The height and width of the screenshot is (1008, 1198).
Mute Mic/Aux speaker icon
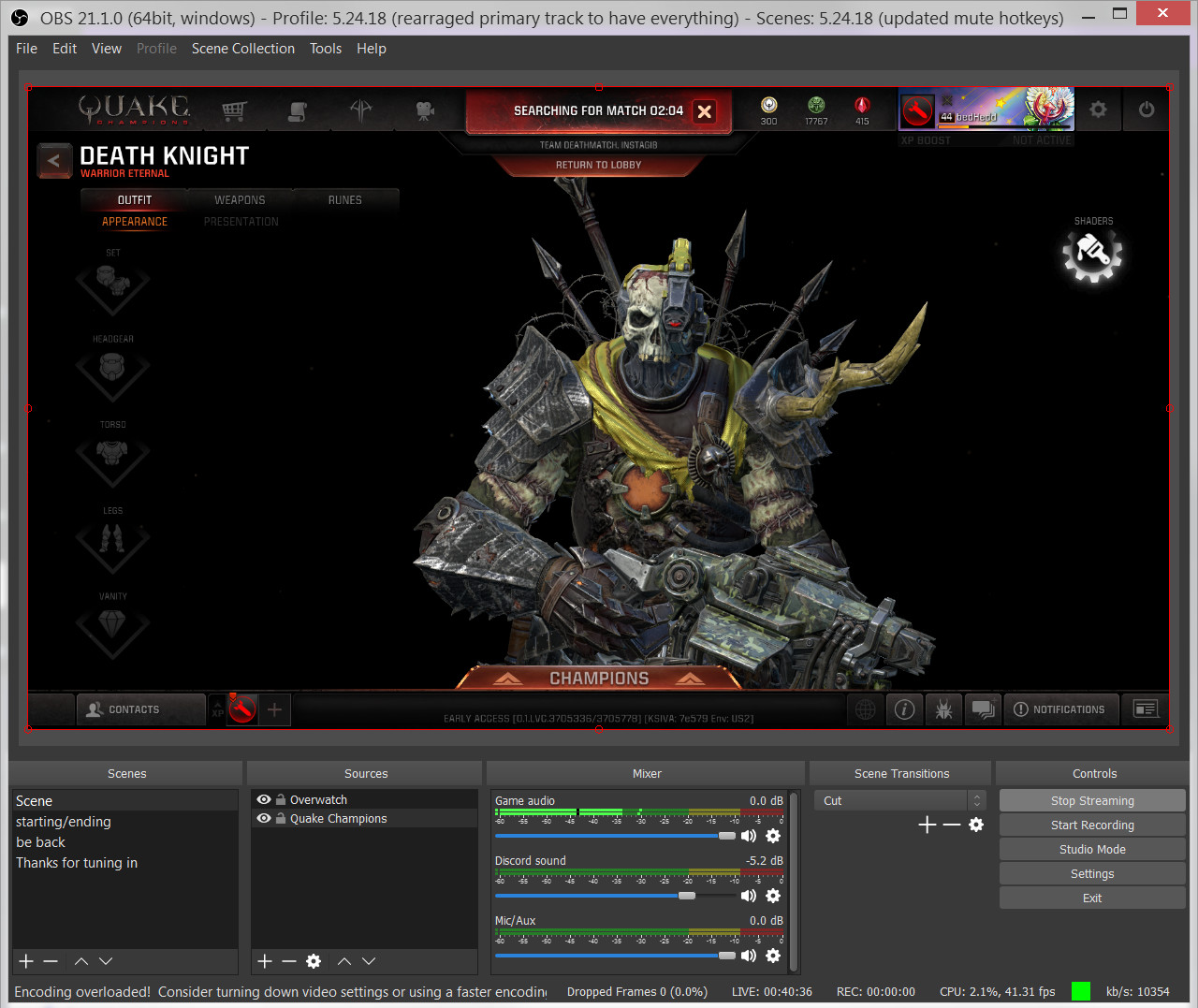[749, 956]
